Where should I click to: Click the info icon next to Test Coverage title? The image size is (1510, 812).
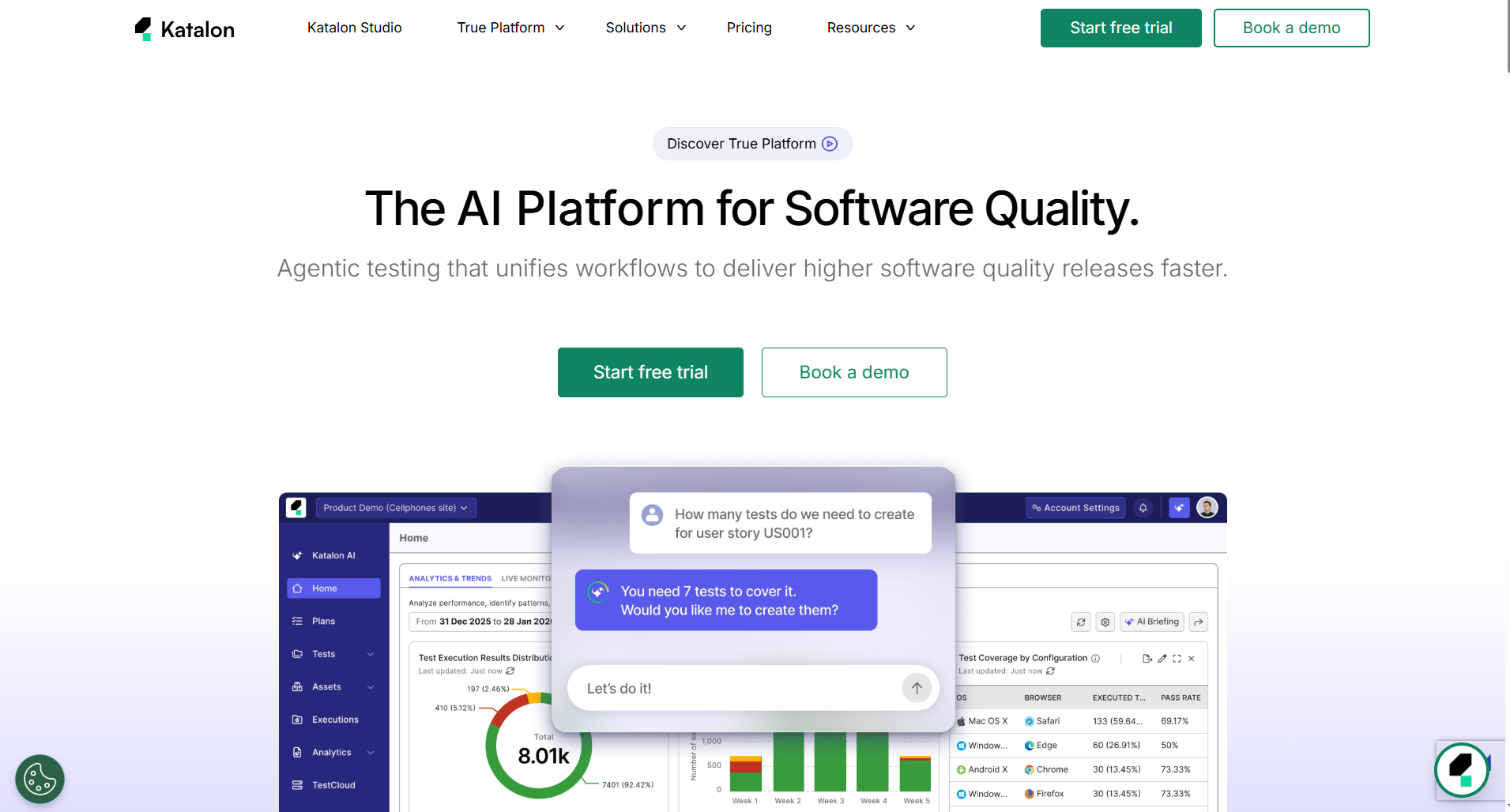1095,658
